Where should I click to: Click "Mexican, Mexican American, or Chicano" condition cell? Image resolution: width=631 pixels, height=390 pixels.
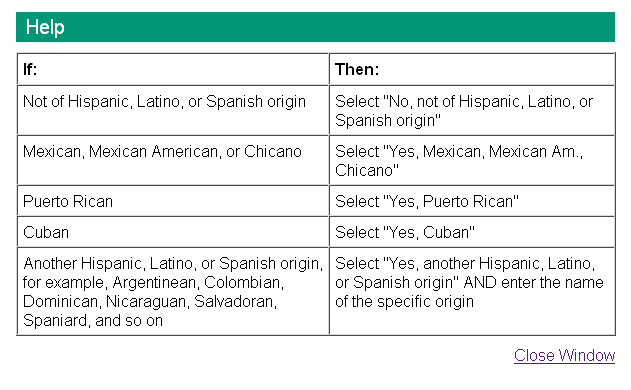click(173, 160)
